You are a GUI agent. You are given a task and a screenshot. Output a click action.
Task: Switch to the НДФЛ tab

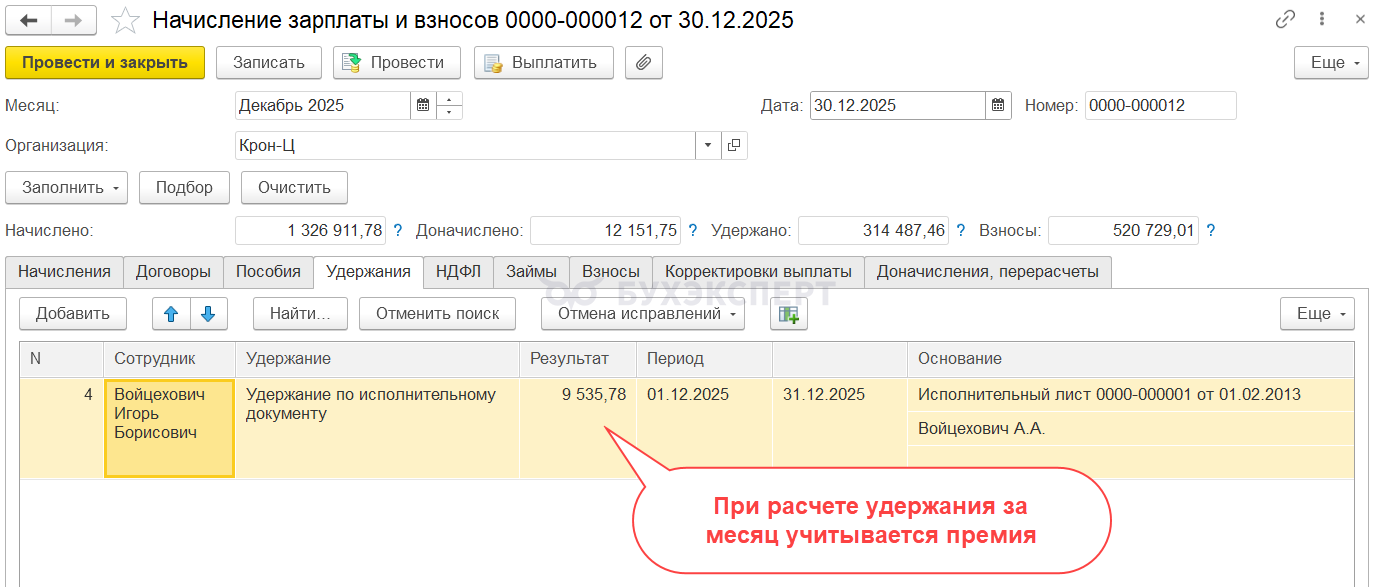[458, 271]
